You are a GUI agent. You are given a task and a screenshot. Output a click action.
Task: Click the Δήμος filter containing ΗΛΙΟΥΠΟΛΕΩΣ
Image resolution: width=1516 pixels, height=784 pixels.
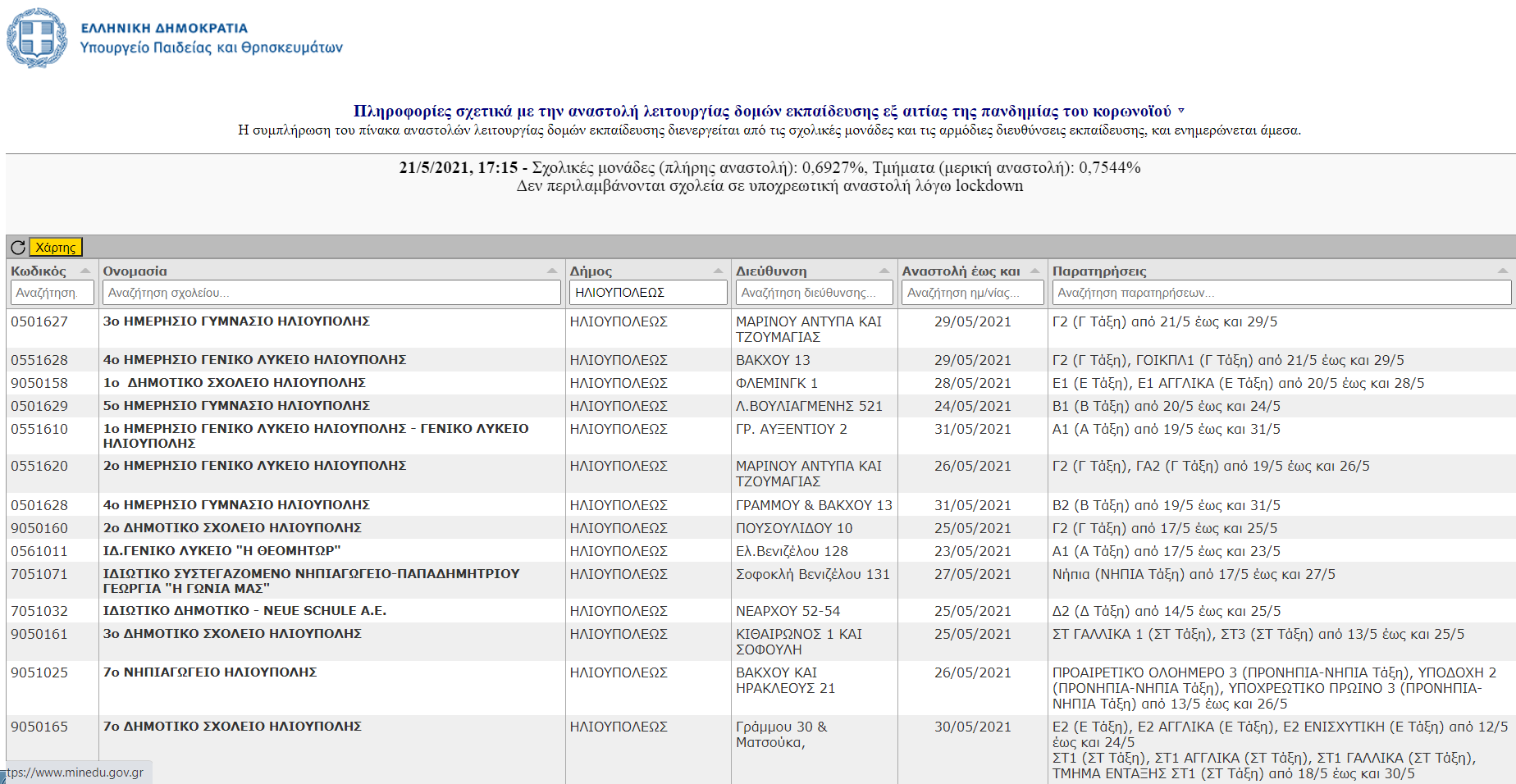click(x=648, y=293)
